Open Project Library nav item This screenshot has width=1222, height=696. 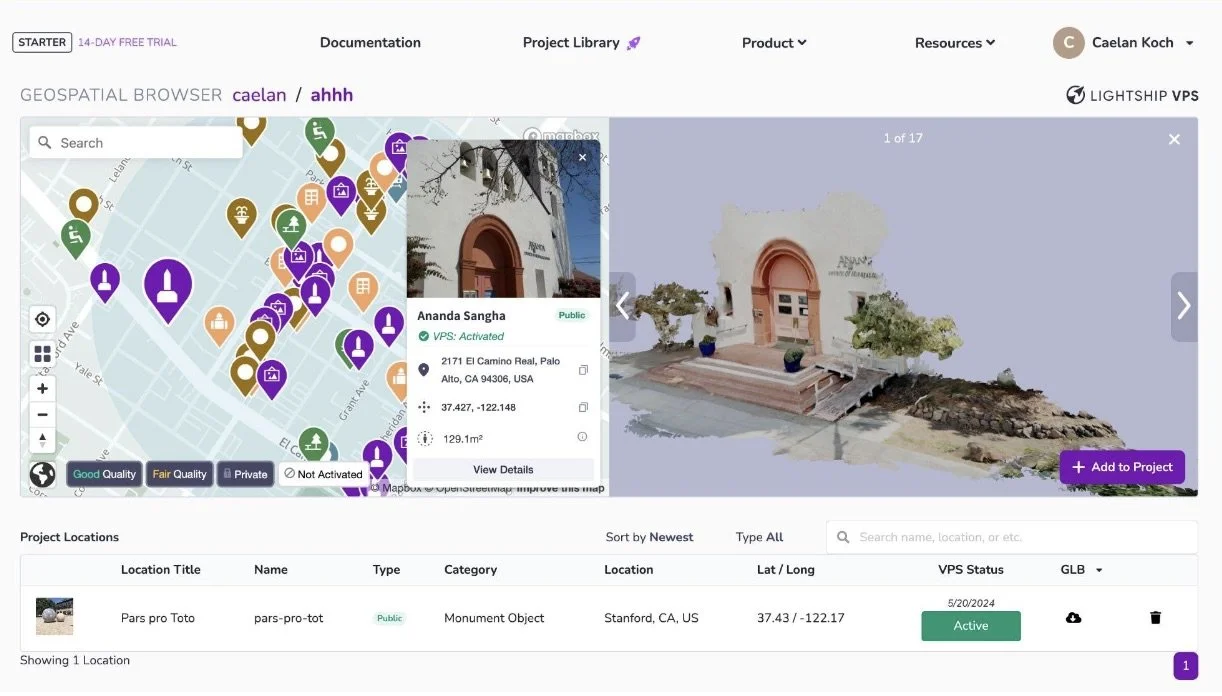(571, 43)
